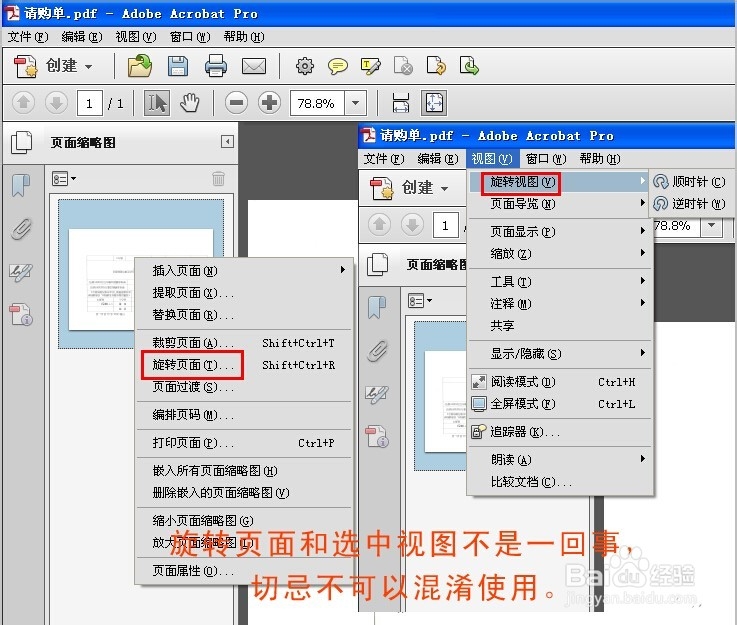Open the 窗口 menu in main window
The image size is (737, 625).
190,36
